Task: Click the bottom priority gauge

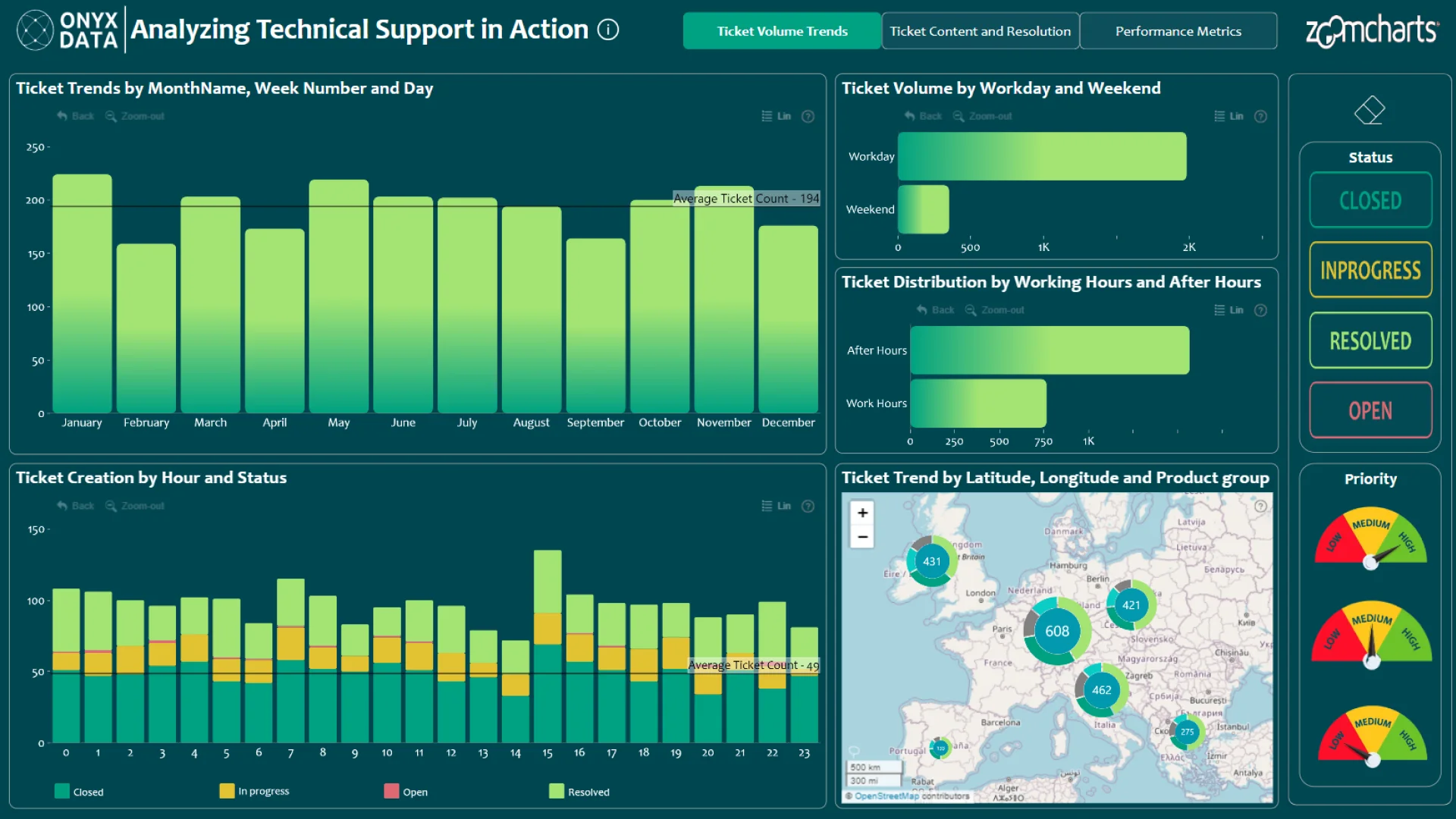Action: [x=1371, y=736]
